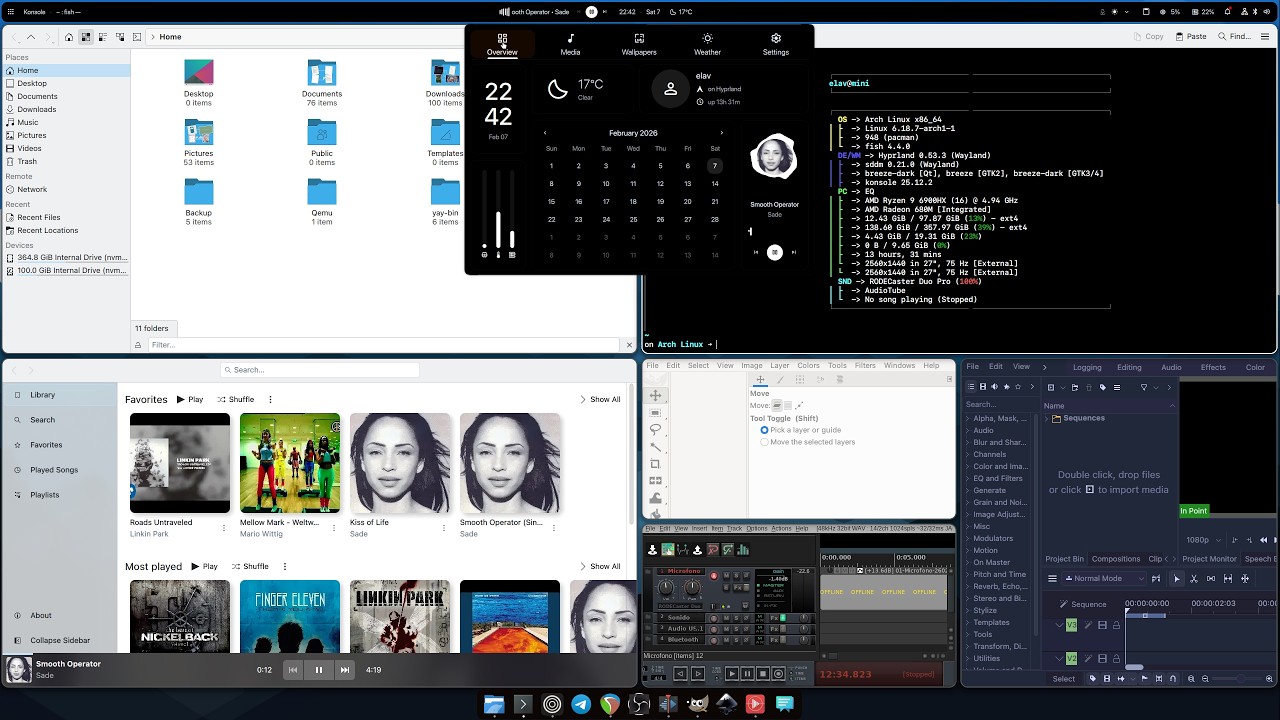Toggle Shuffle for Favorites section
1280x720 pixels.
(236, 399)
